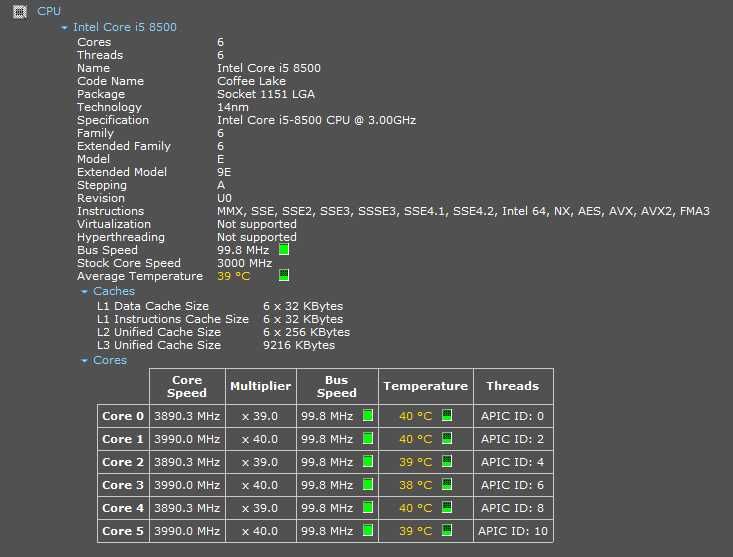This screenshot has height=557, width=733.
Task: Click Core 4 bus speed green indicator
Action: point(368,507)
